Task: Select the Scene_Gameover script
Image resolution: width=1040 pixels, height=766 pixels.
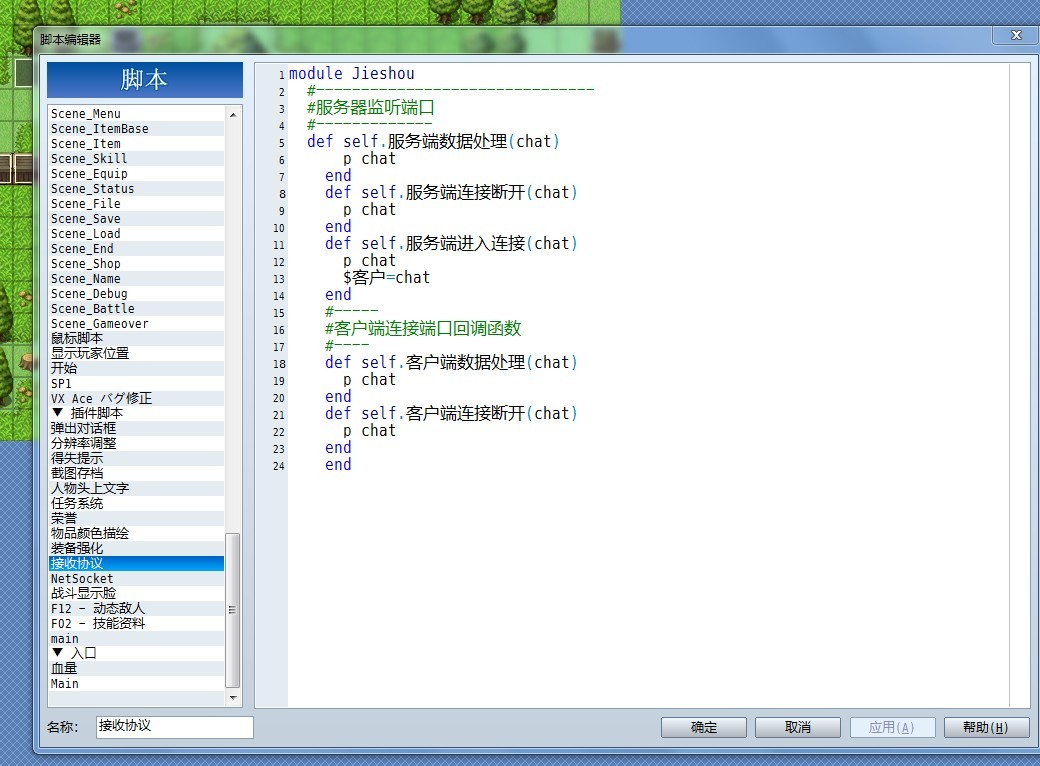Action: click(137, 324)
